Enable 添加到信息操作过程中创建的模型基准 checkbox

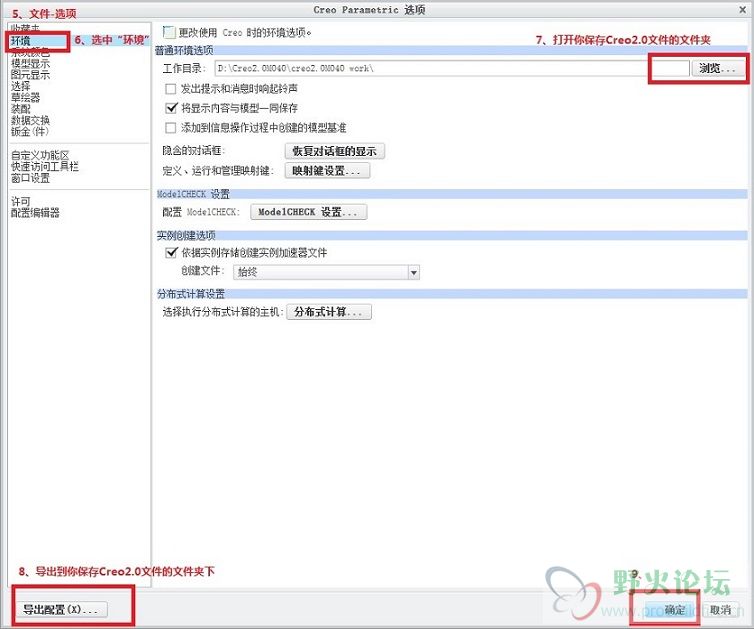(170, 128)
